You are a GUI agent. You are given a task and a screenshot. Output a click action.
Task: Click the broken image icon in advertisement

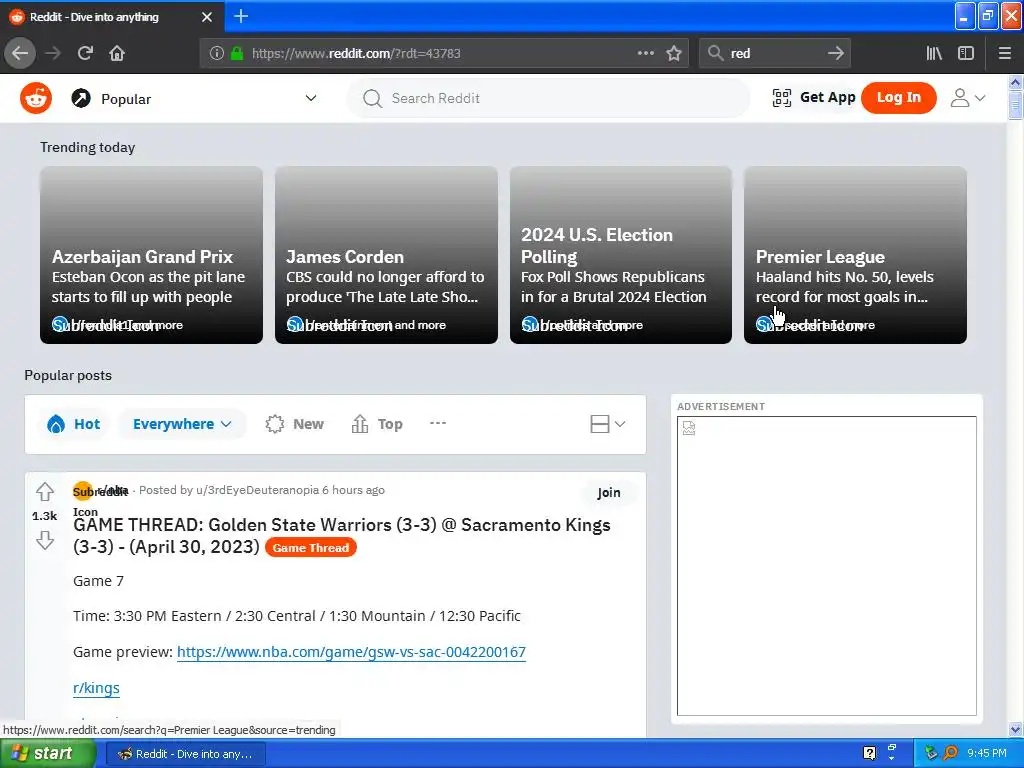click(689, 428)
